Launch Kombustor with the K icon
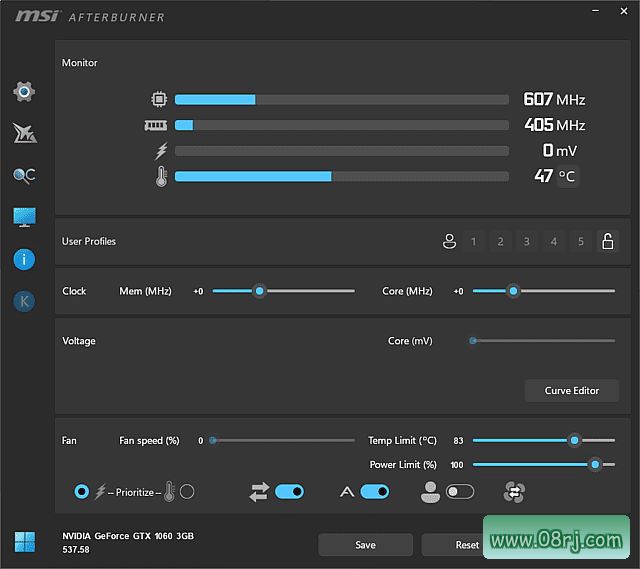The height and width of the screenshot is (569, 640). point(24,301)
